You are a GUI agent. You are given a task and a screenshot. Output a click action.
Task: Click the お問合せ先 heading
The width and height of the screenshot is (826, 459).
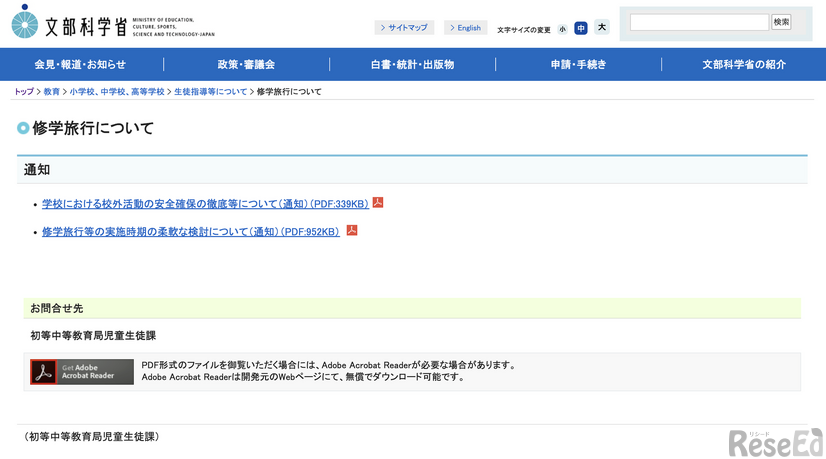click(56, 308)
